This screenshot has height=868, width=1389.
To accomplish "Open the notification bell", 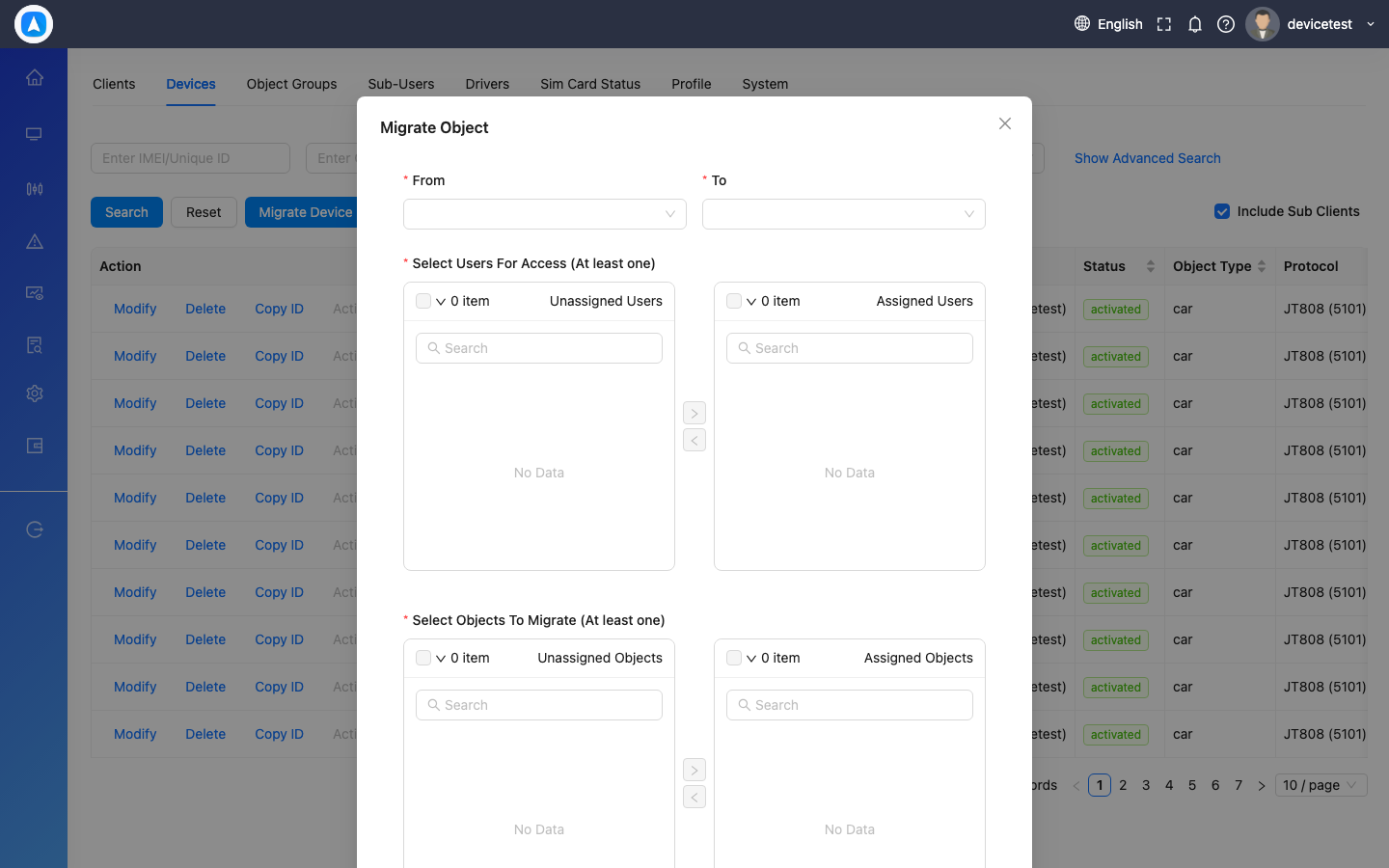I will (1195, 24).
